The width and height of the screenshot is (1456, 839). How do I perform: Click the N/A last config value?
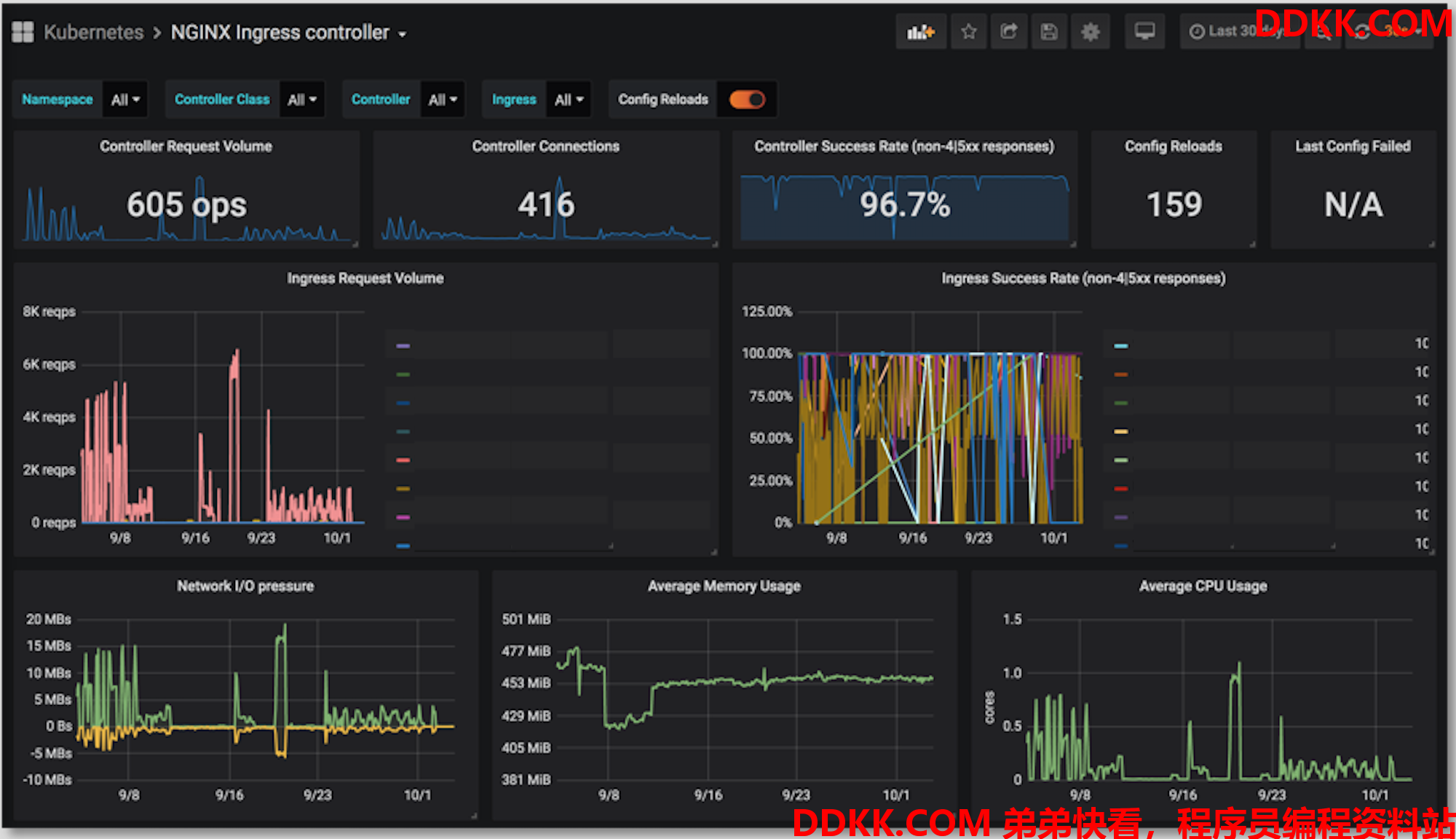click(1353, 205)
